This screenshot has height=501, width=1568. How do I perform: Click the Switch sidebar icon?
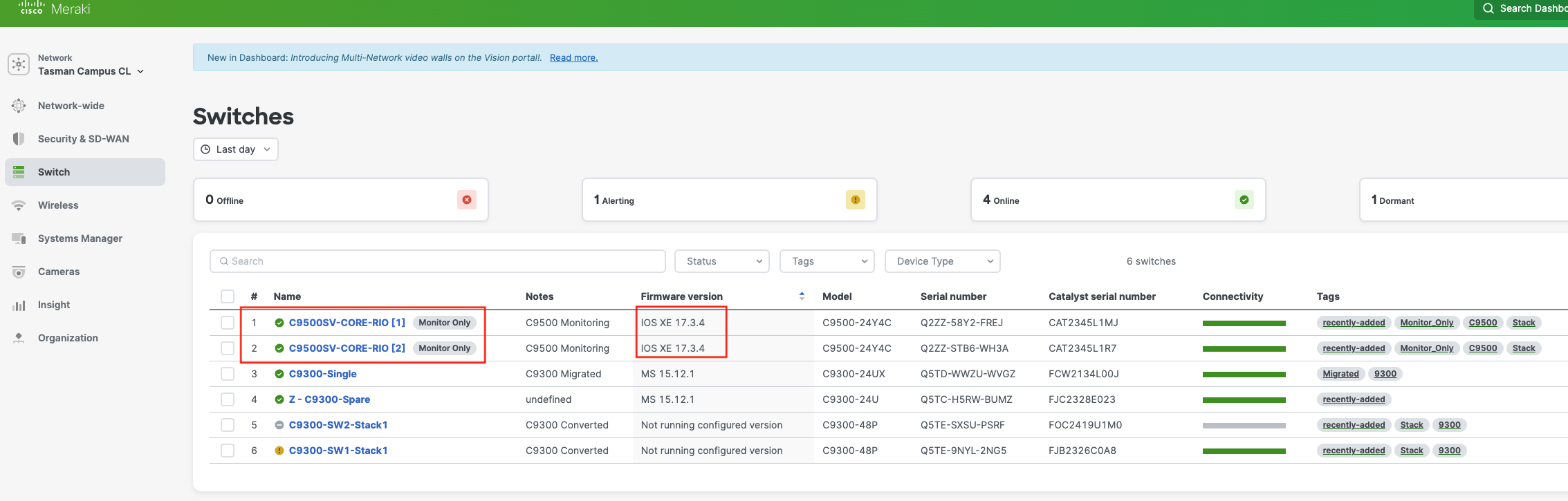coord(19,172)
